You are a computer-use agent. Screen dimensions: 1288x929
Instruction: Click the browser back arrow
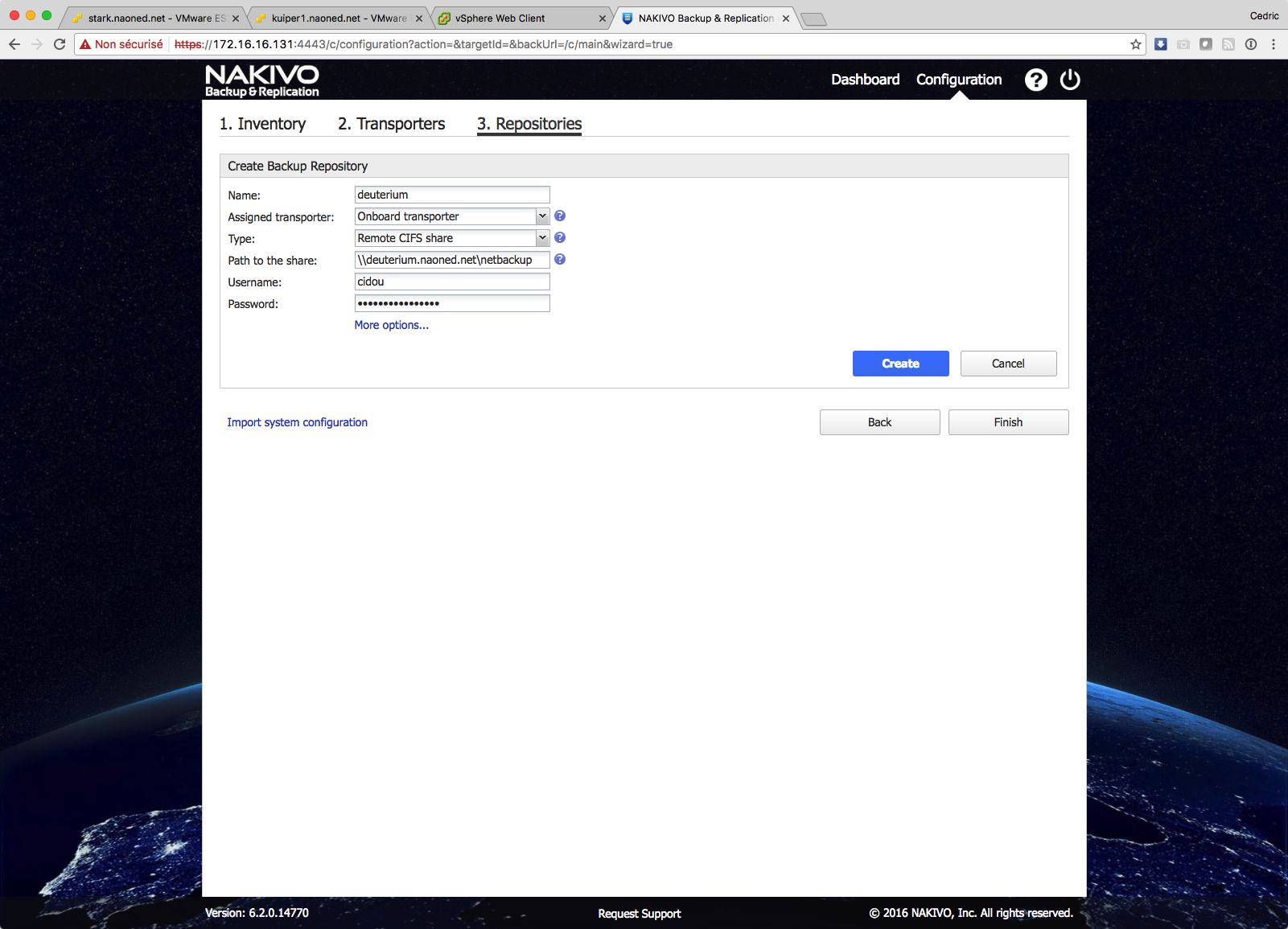[x=14, y=44]
